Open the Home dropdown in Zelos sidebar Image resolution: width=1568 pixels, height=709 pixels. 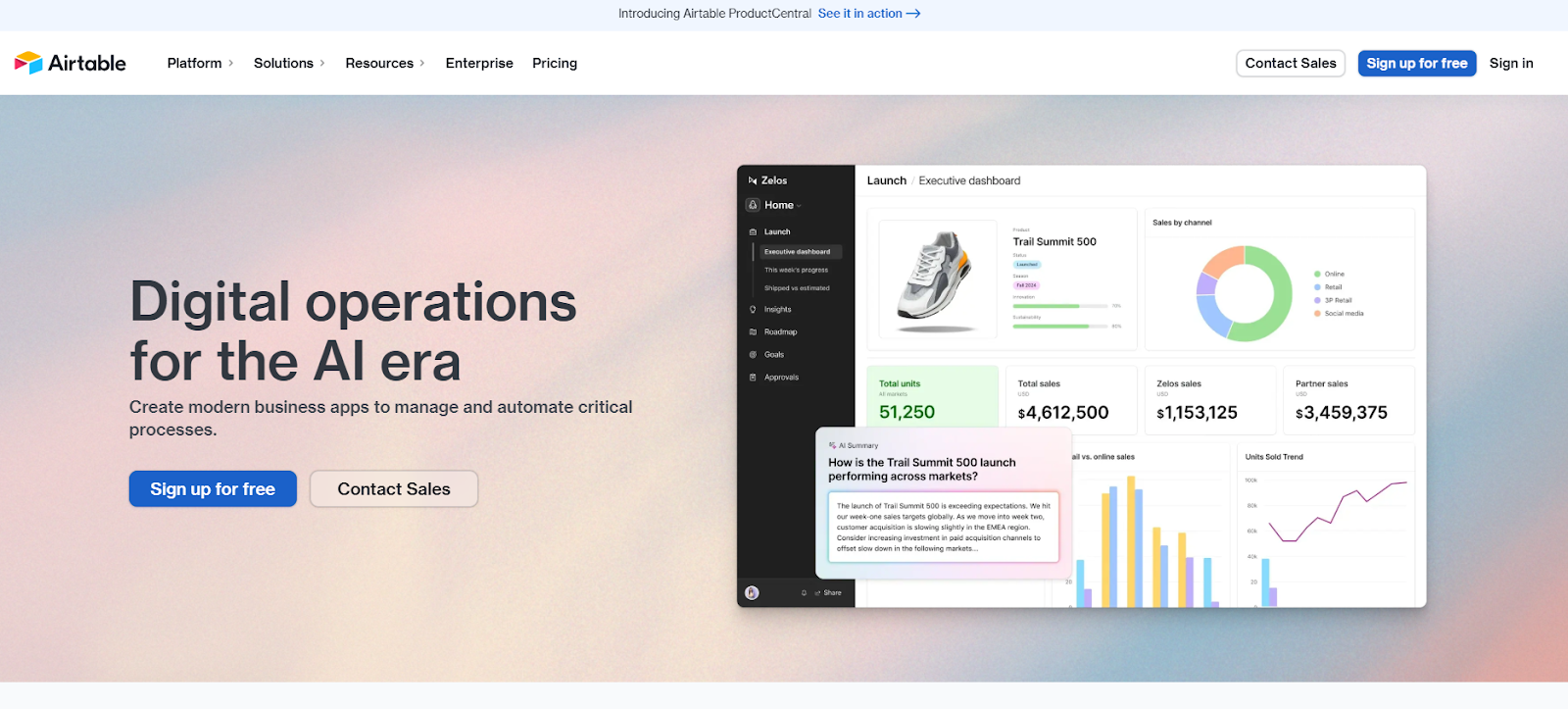coord(781,205)
